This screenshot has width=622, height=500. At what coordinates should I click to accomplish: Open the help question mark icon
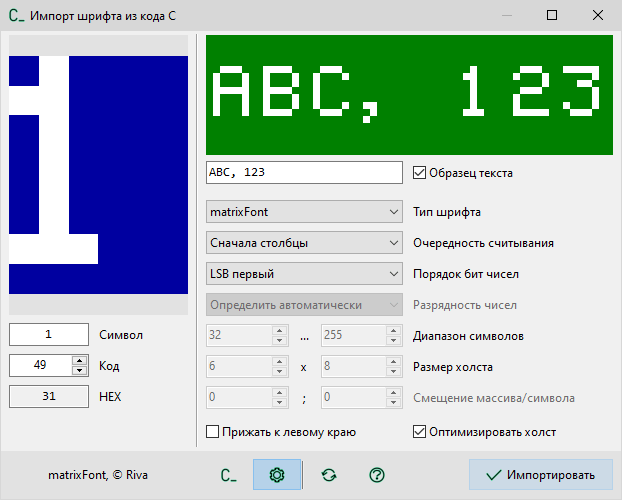pos(377,475)
